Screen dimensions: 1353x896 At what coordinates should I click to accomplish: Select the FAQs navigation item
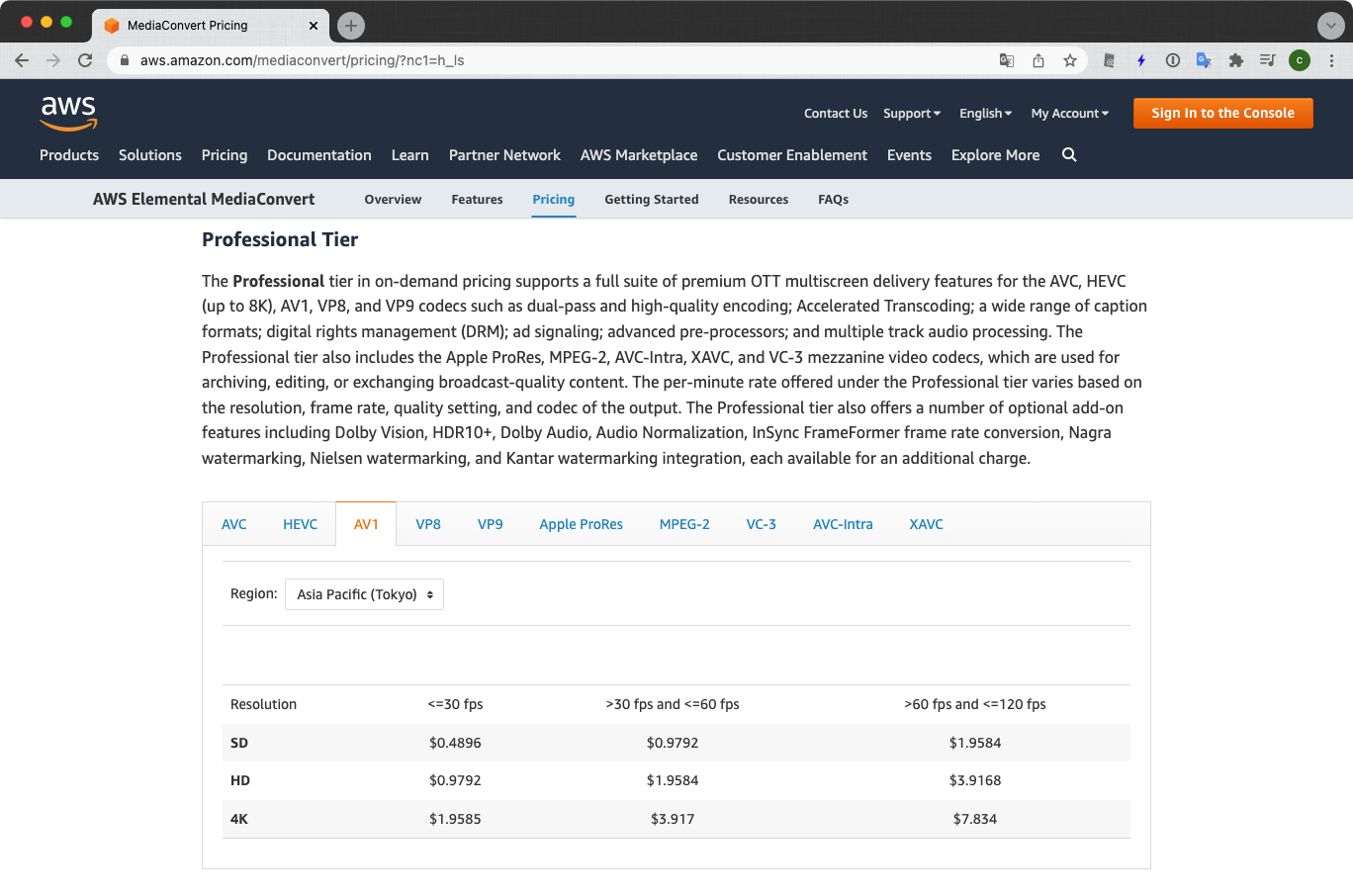coord(833,199)
